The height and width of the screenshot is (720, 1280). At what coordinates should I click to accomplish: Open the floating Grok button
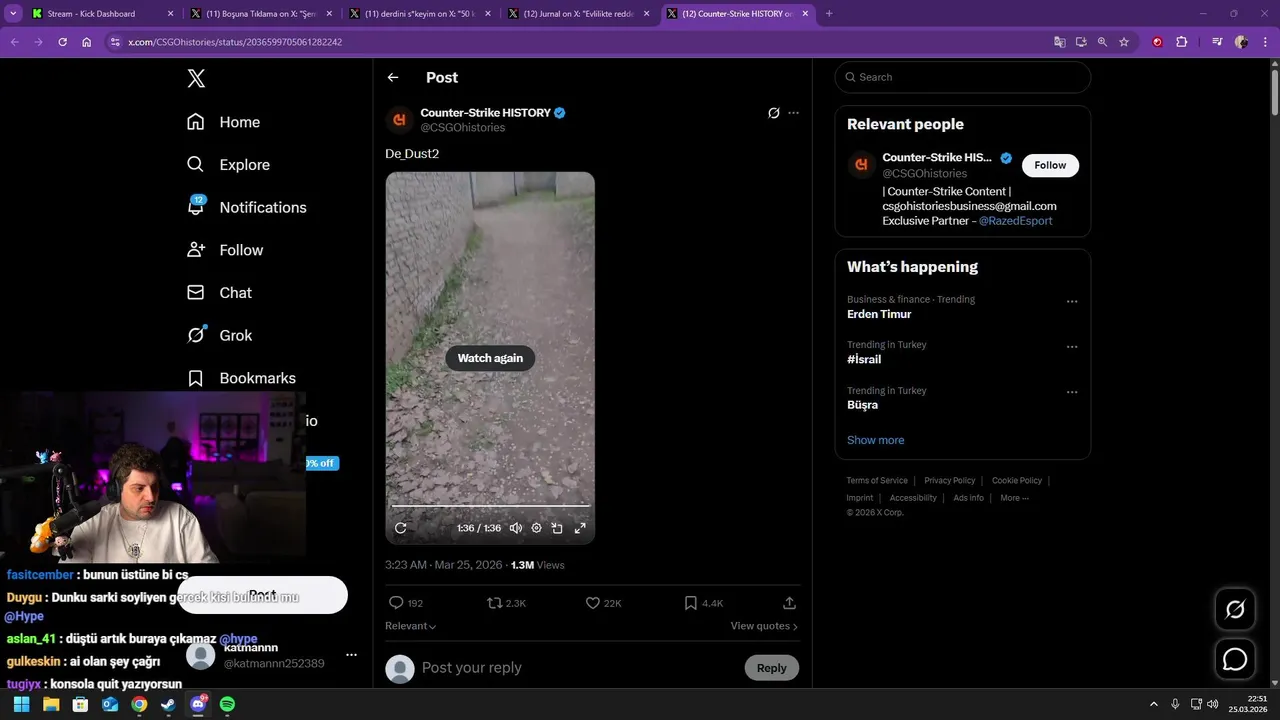pos(1235,609)
